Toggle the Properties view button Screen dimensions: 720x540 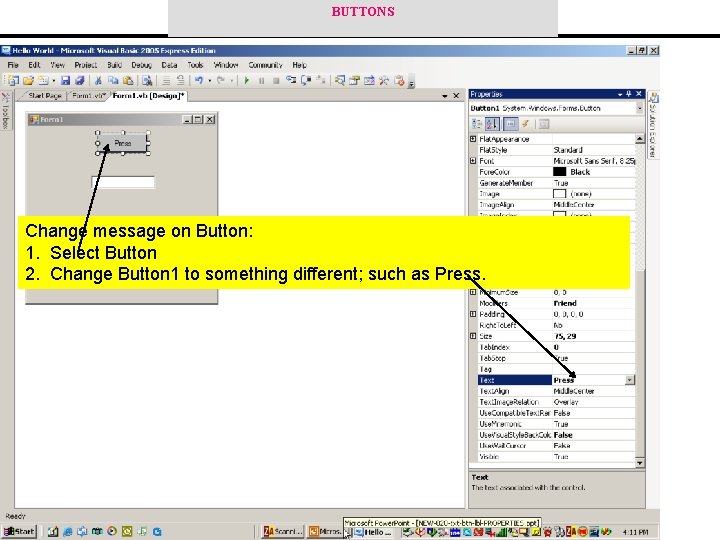510,124
